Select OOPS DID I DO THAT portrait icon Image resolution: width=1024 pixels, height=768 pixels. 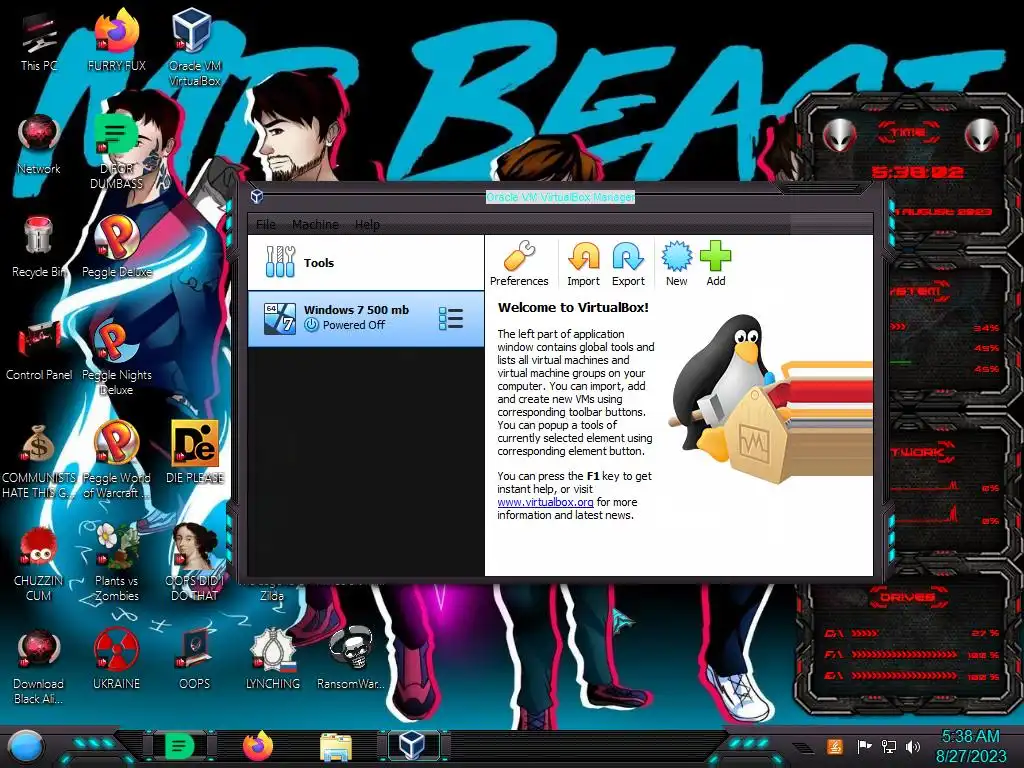coord(195,563)
